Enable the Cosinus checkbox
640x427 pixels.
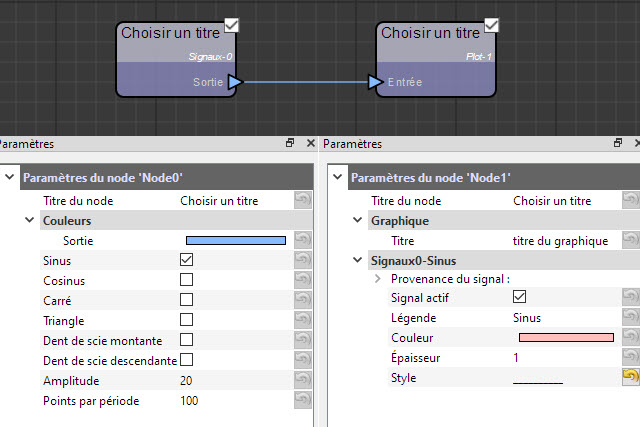[187, 280]
